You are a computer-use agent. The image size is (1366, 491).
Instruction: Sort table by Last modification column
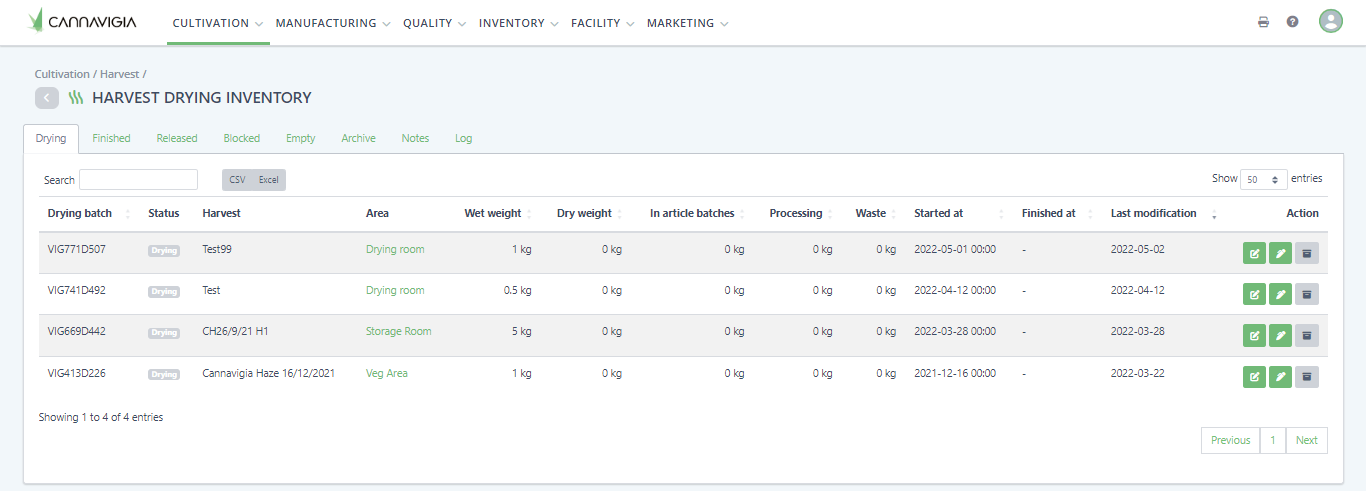[x=1154, y=213]
